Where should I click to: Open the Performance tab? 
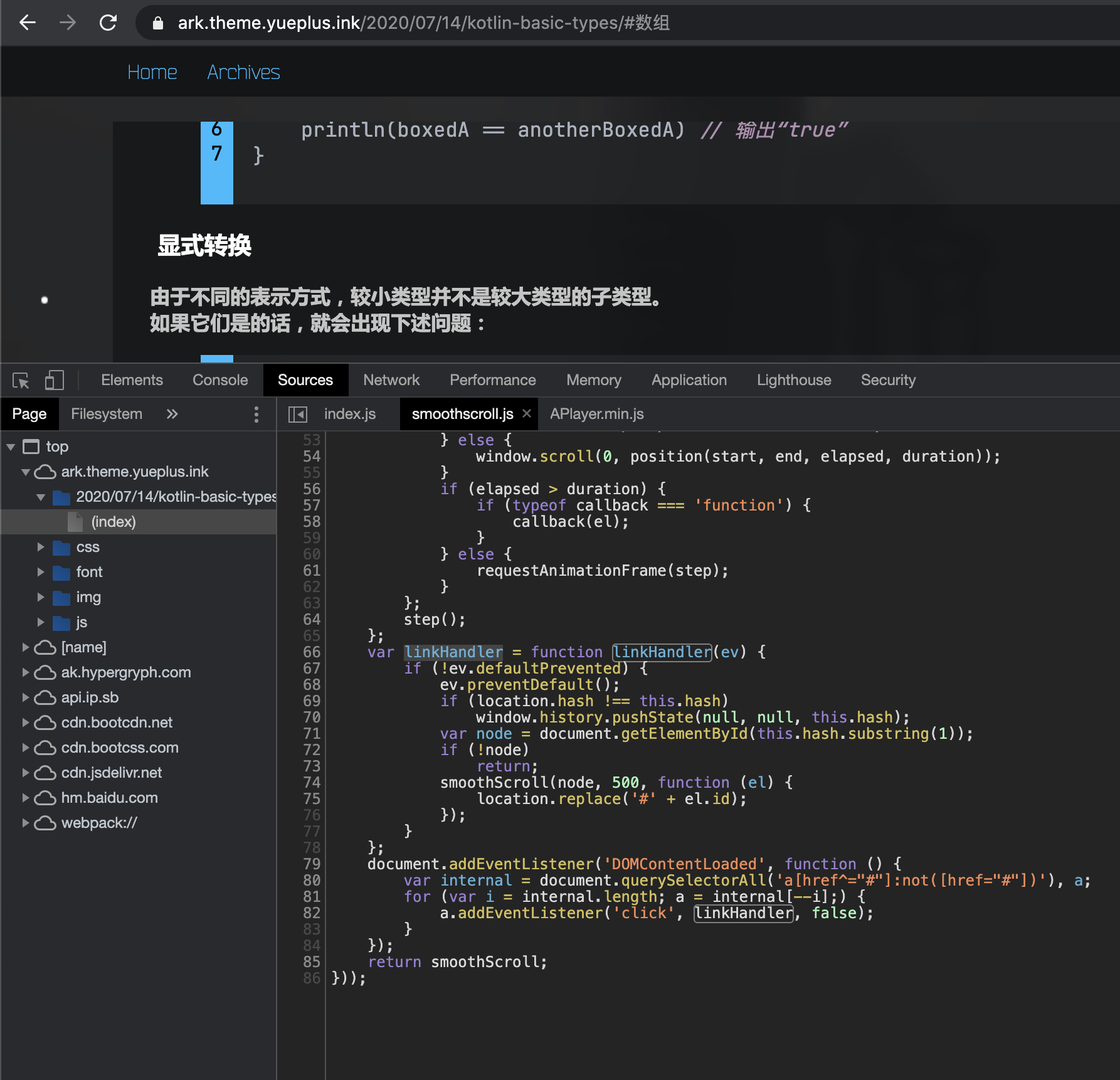click(493, 380)
